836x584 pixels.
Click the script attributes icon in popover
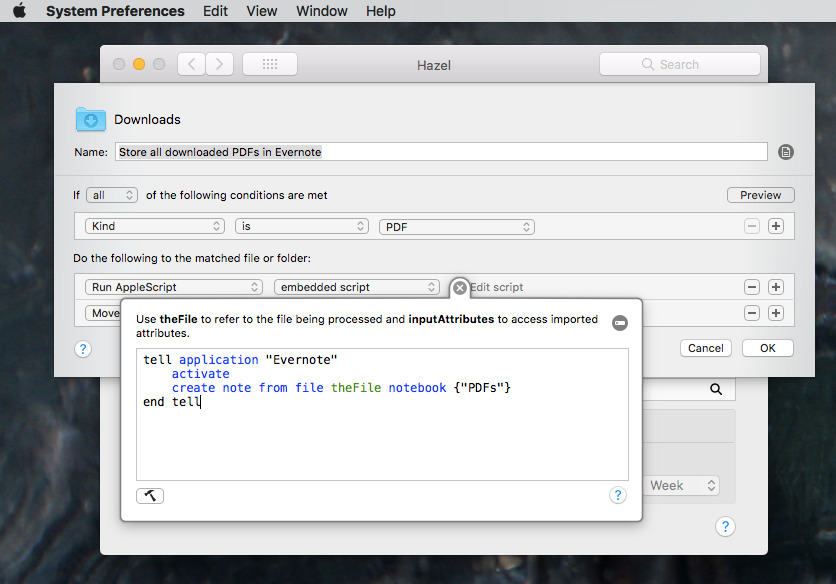pos(620,323)
